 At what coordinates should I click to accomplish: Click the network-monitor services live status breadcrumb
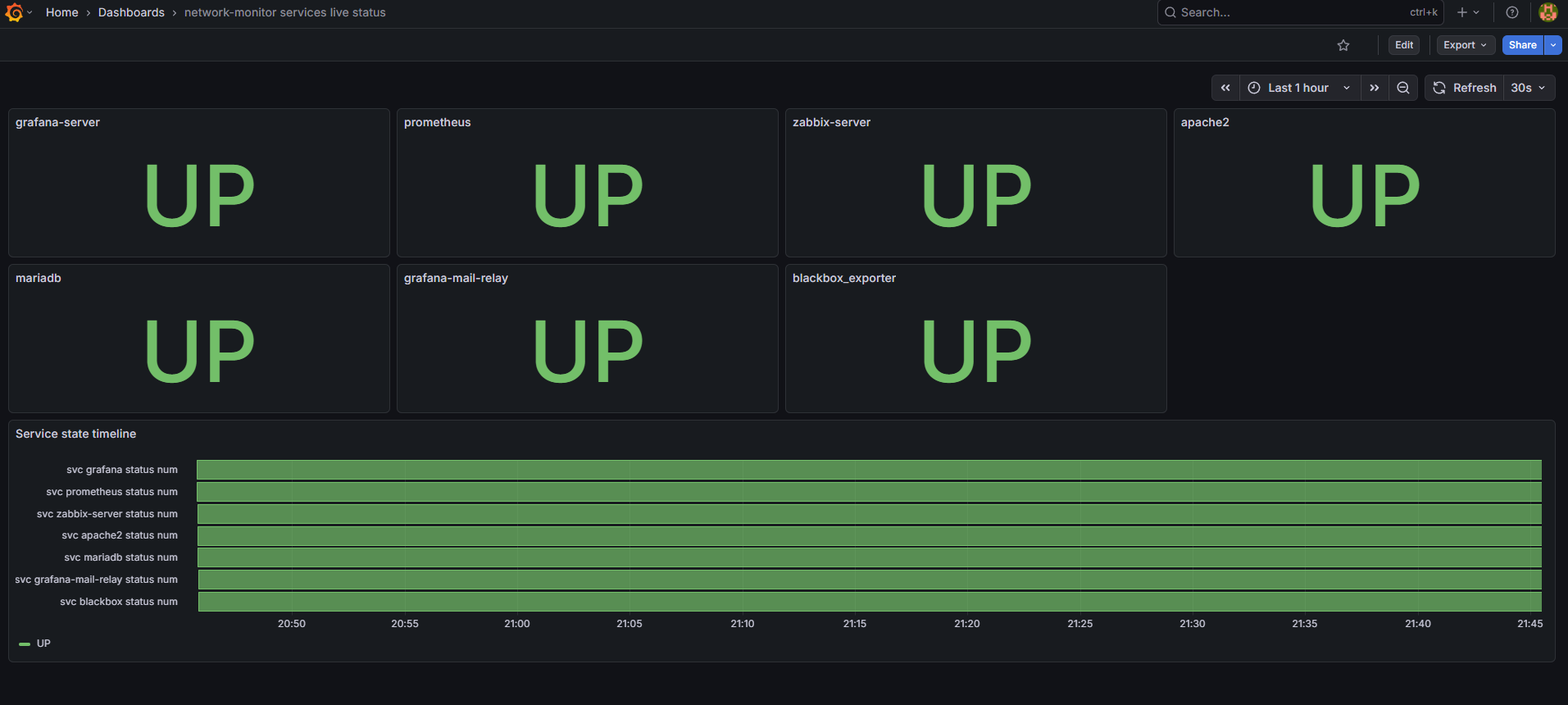click(x=285, y=12)
